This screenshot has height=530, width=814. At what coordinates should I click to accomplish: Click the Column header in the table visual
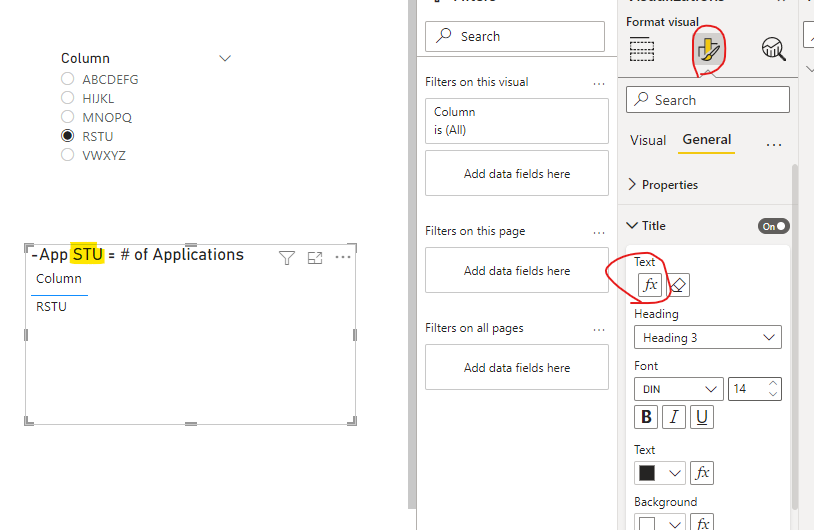pos(59,279)
